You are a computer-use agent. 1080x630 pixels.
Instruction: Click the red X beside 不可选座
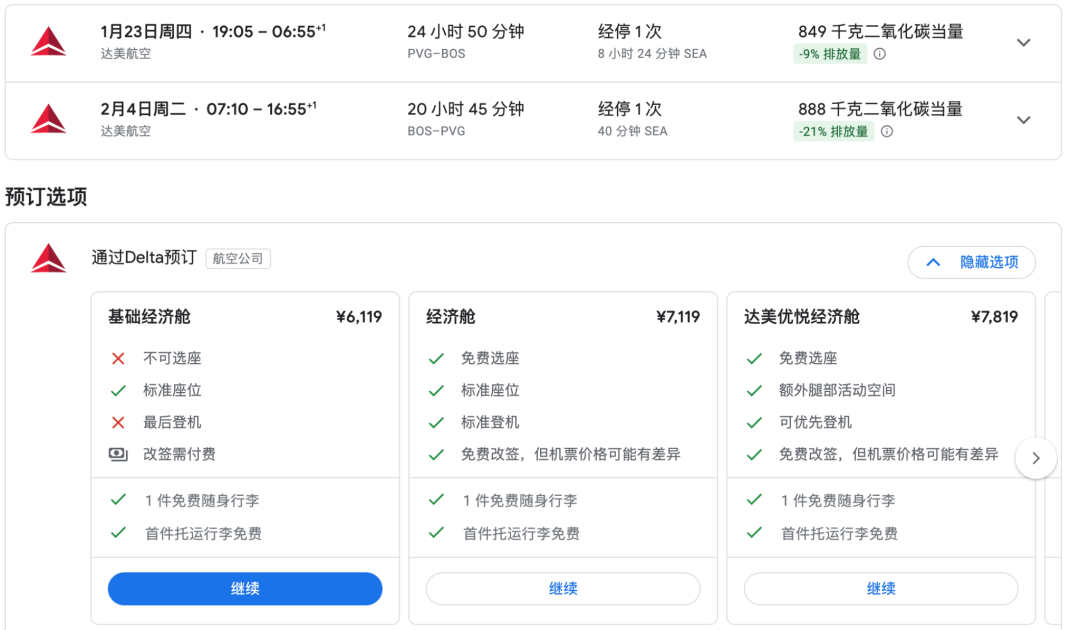pyautogui.click(x=118, y=358)
